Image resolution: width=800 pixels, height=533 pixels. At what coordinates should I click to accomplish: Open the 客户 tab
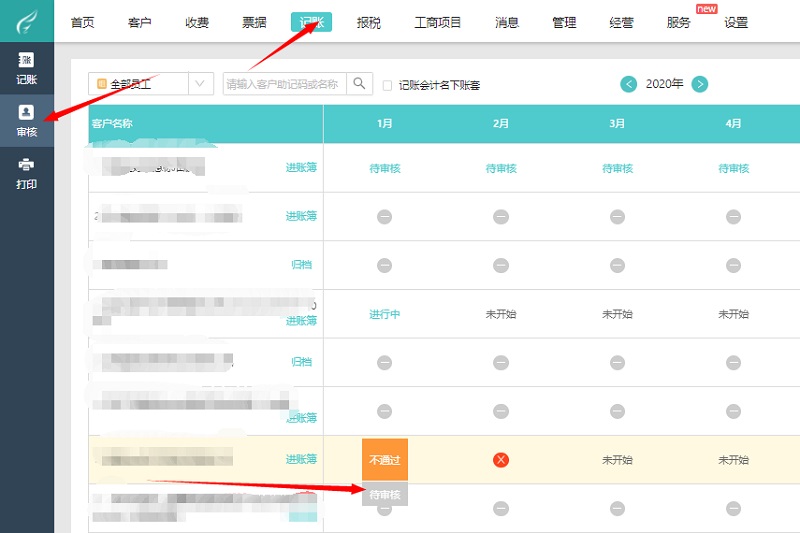[x=140, y=22]
